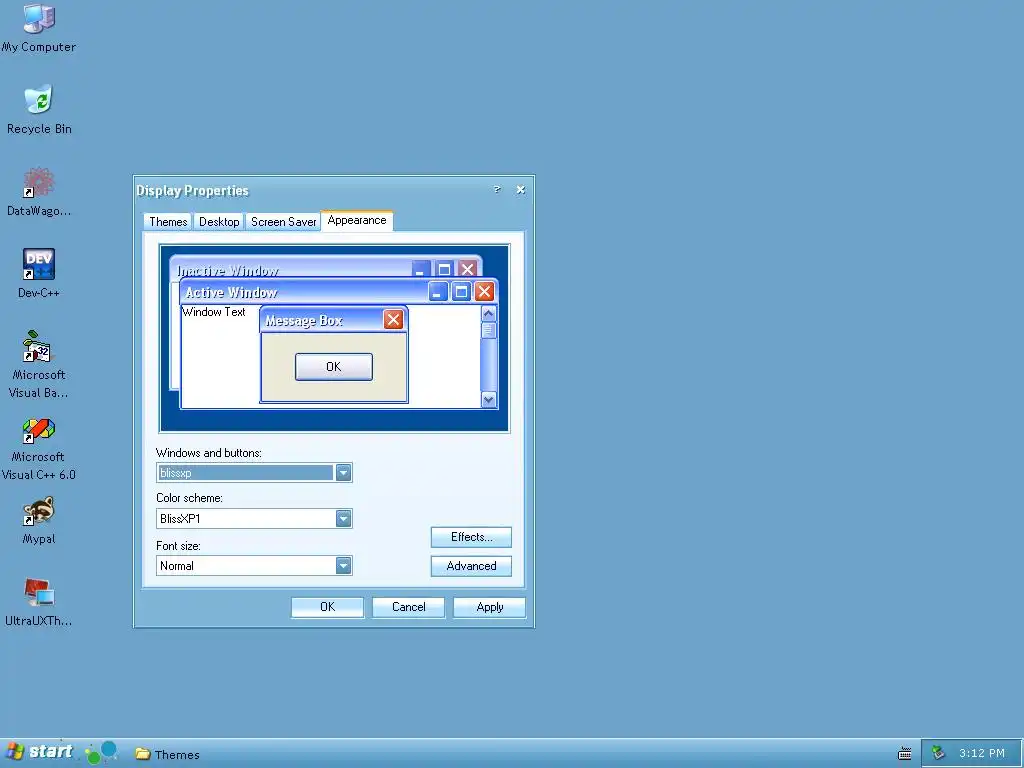
Task: Open the Themes folder taskbar button
Action: 167,754
